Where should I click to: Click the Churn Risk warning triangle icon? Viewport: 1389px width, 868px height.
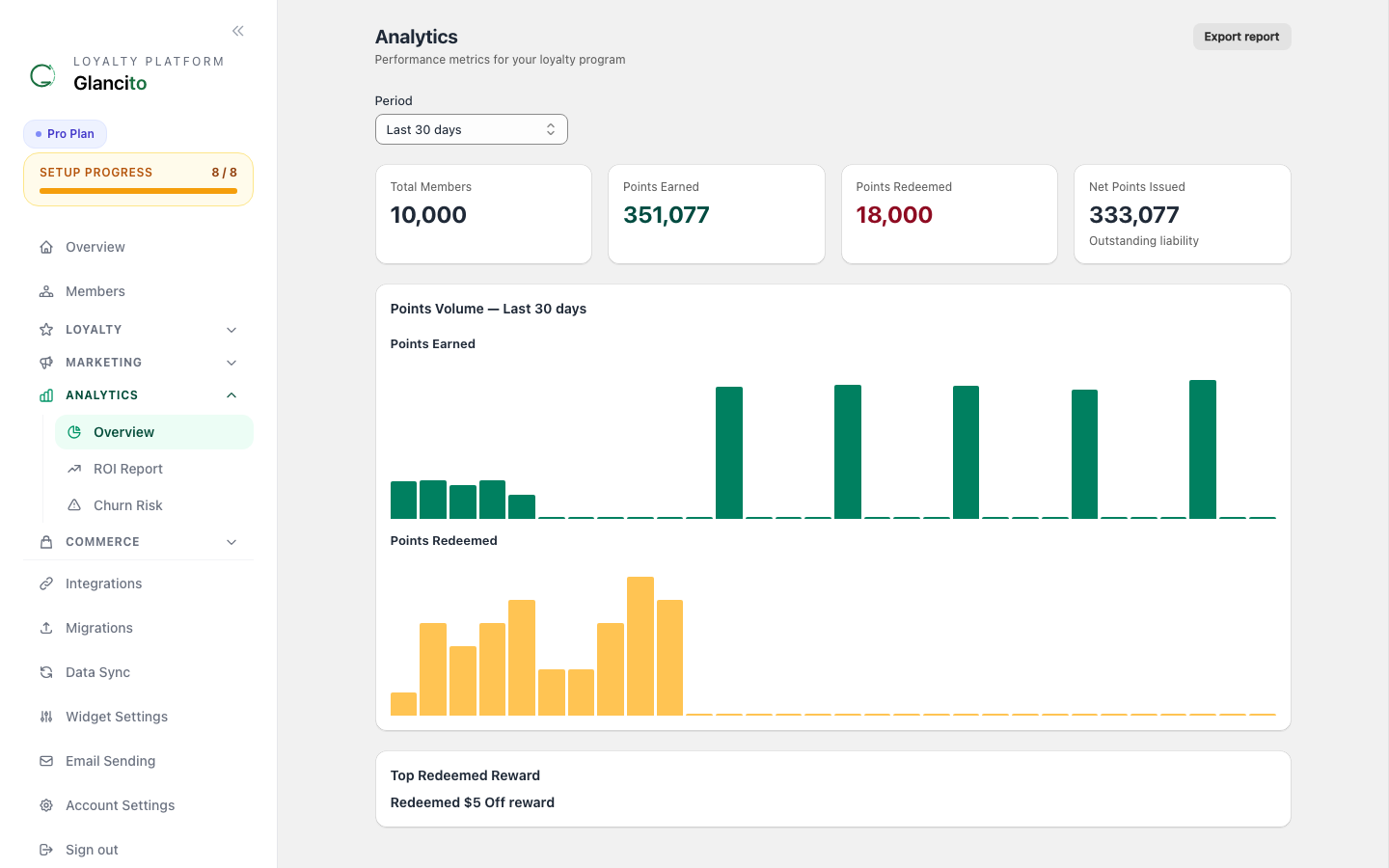pos(74,505)
